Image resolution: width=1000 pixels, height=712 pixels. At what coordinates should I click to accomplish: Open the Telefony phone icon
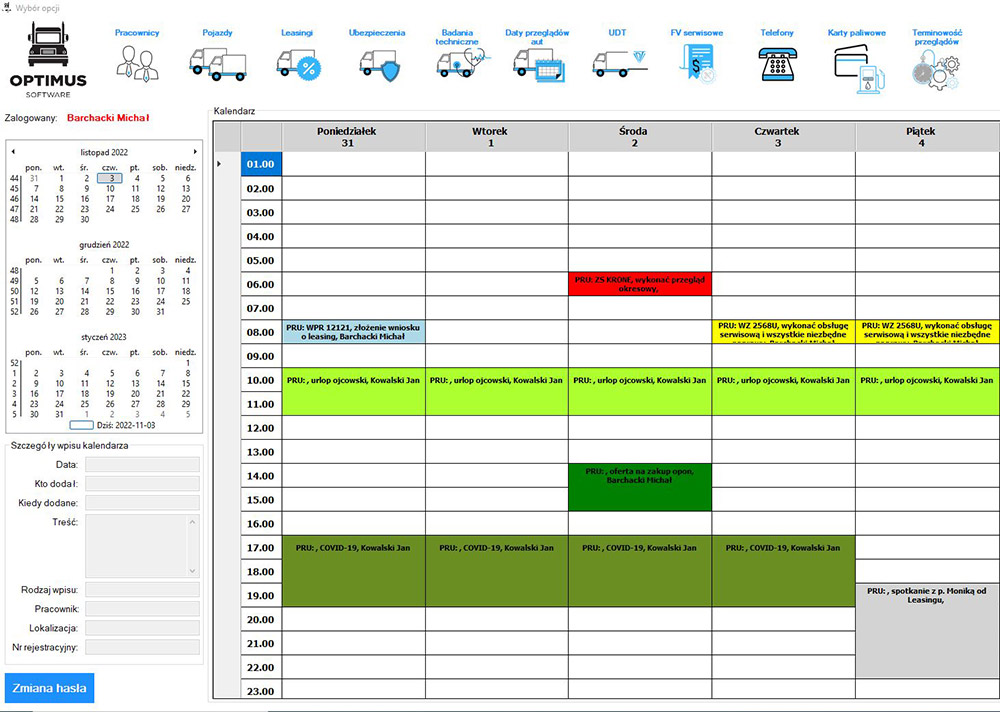[x=777, y=66]
